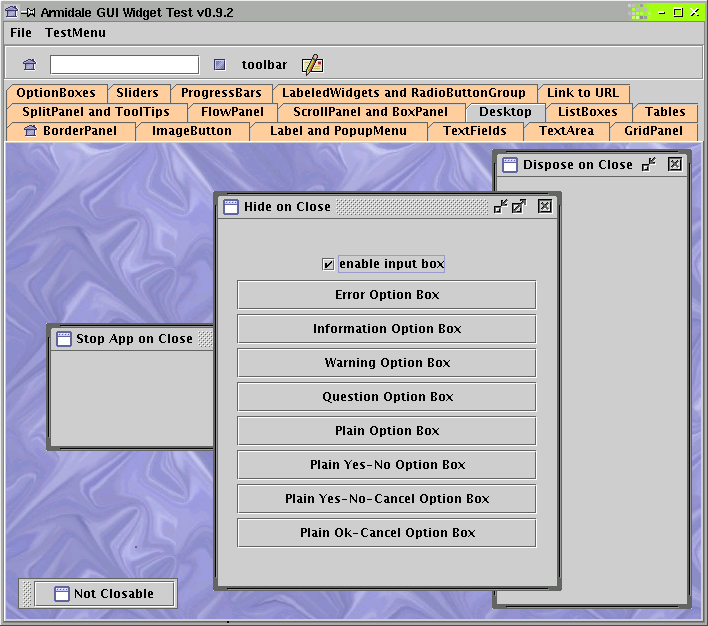This screenshot has height=626, width=708.
Task: Click the Warning Option Box button
Action: [x=387, y=363]
